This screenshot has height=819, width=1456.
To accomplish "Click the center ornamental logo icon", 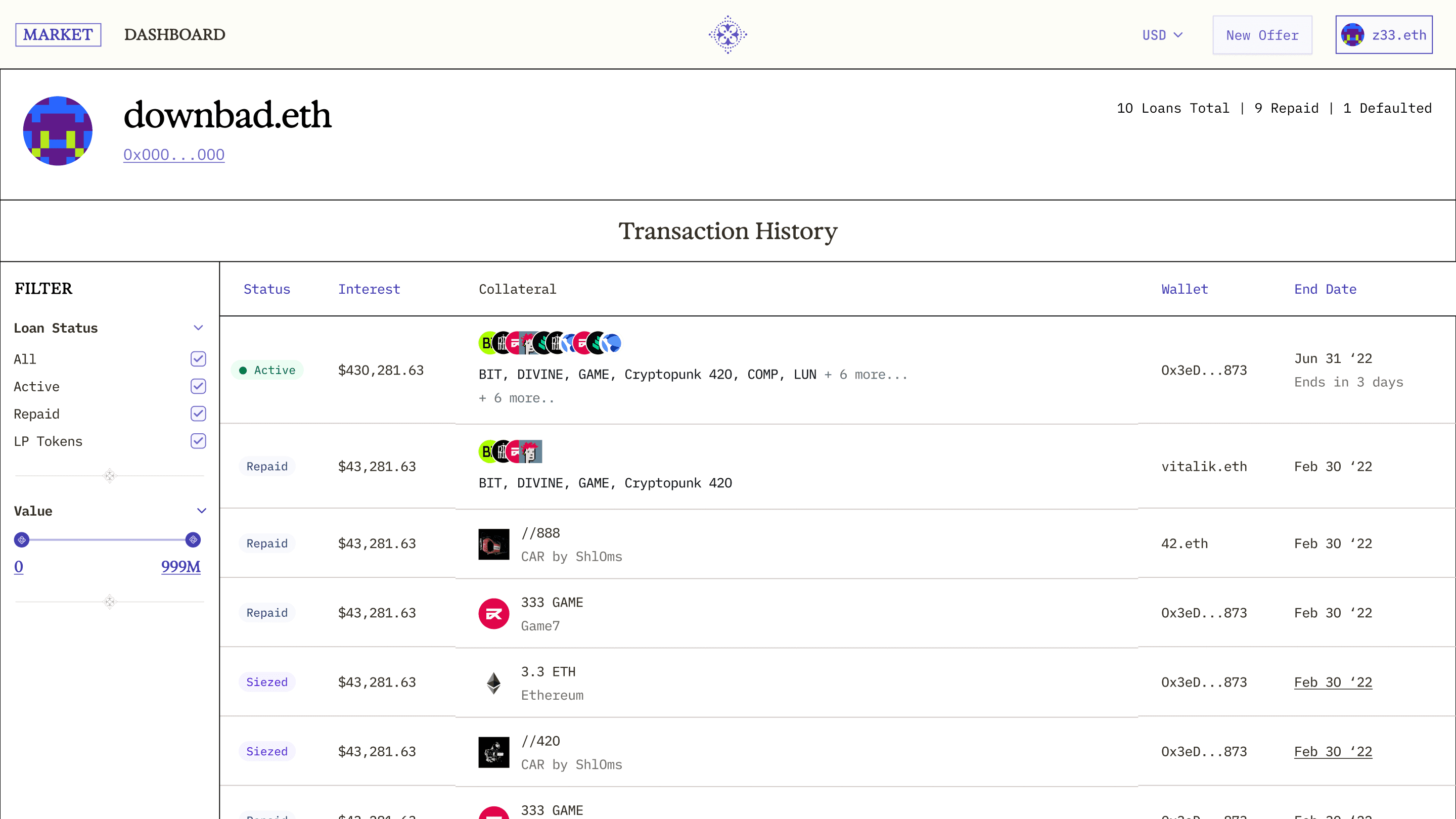I will pos(727,34).
